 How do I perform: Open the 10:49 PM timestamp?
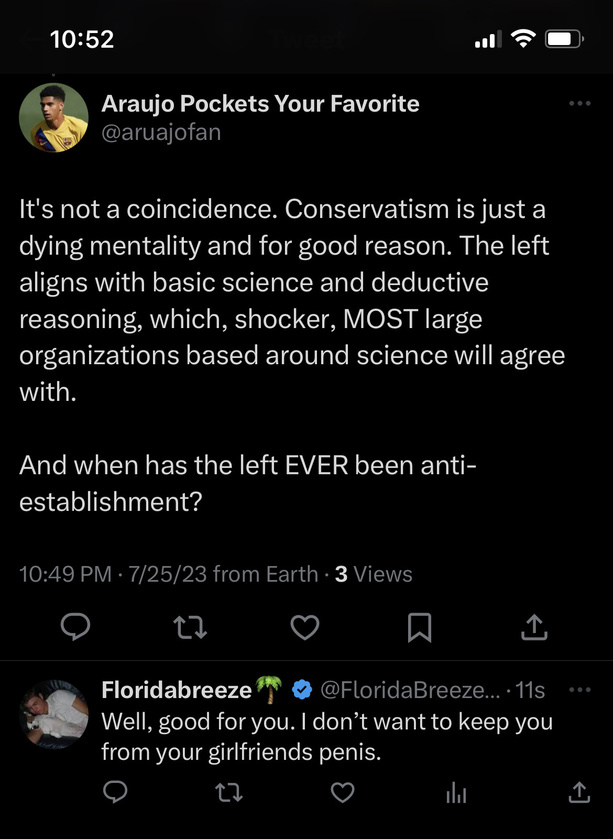[x=65, y=574]
